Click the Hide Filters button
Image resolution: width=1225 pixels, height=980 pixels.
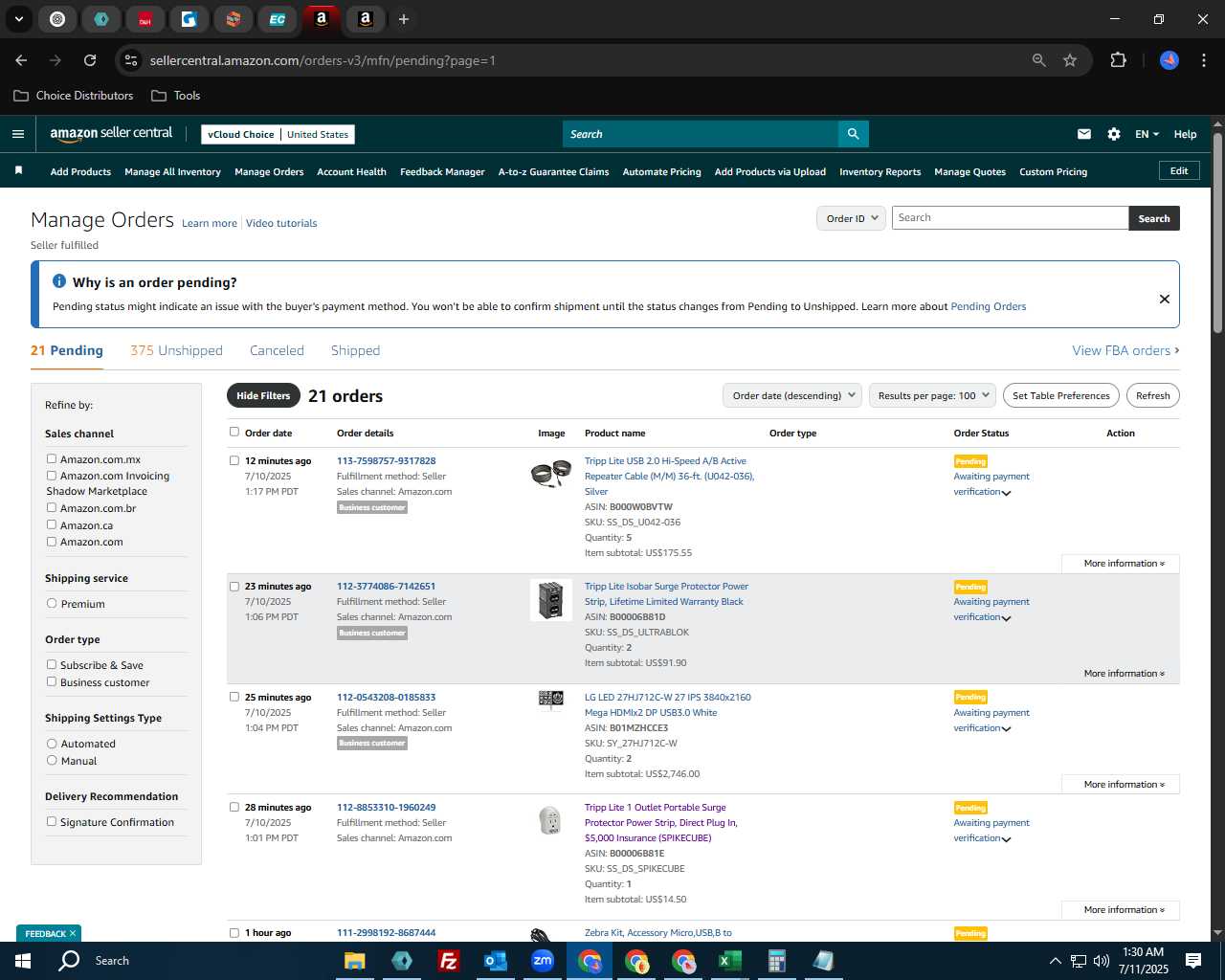pos(263,395)
